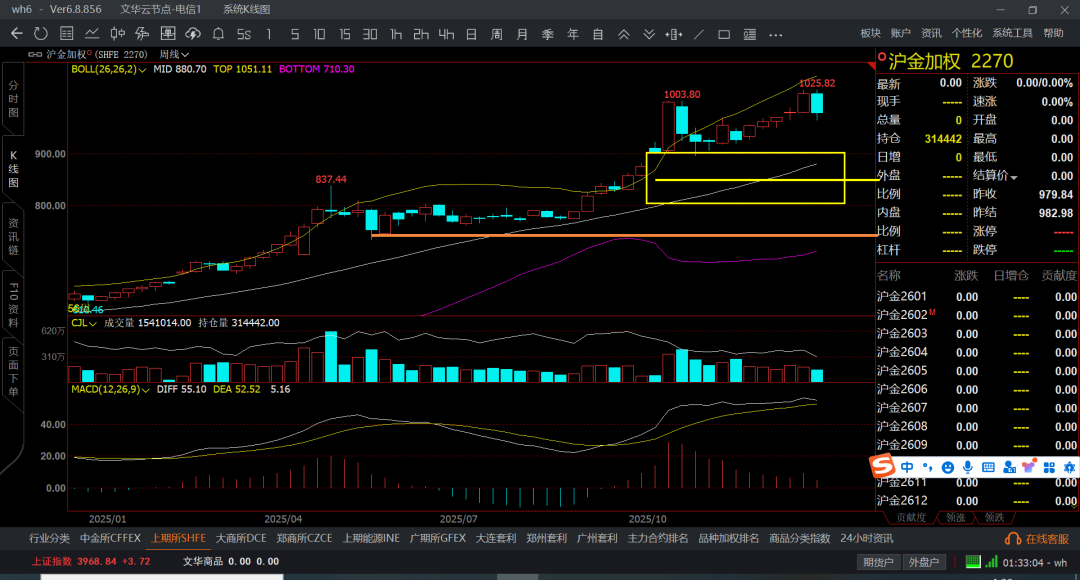1080x580 pixels.
Task: Click the Sogou input S logo
Action: [x=882, y=466]
